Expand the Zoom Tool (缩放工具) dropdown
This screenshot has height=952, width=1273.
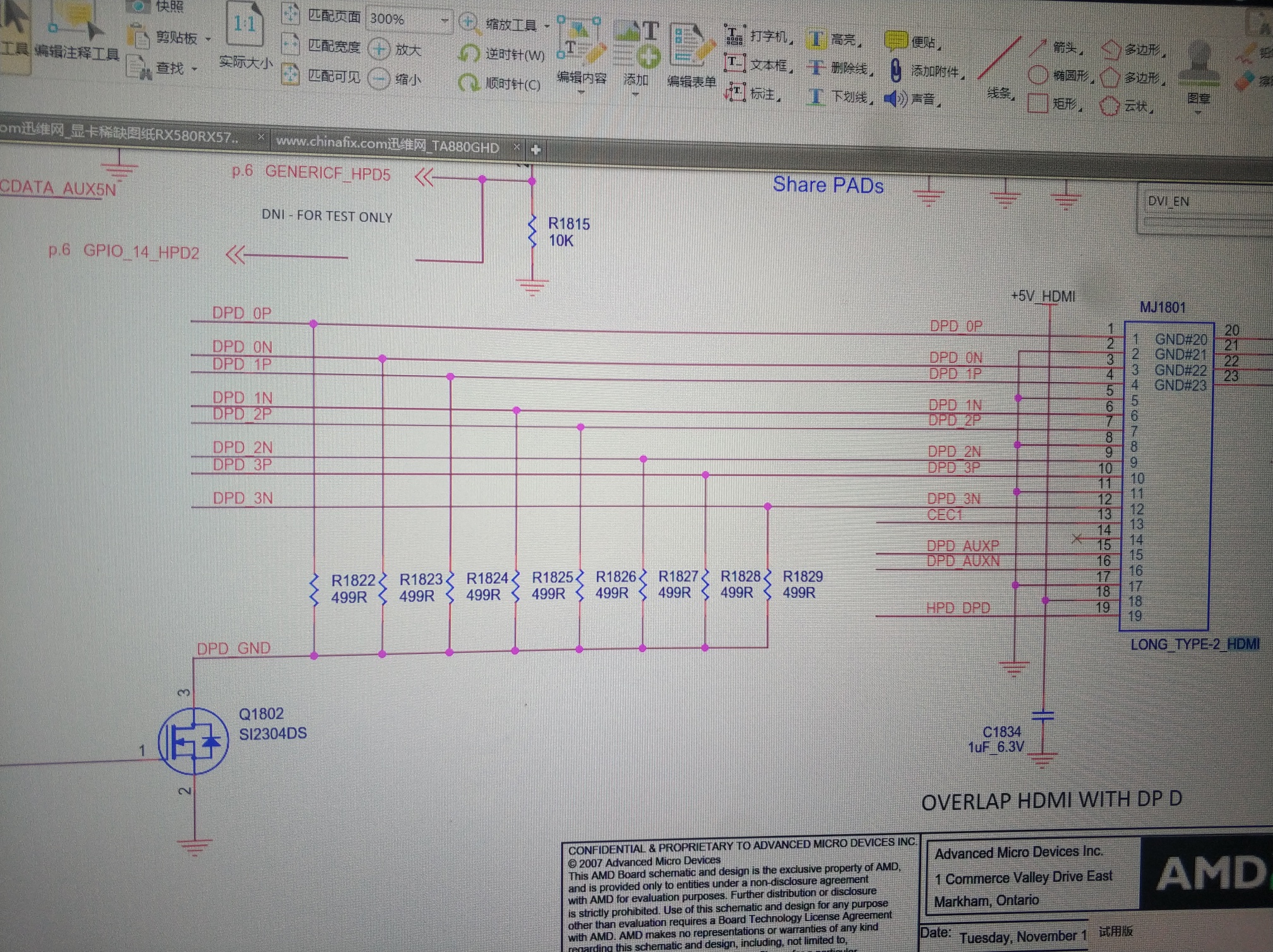click(547, 26)
